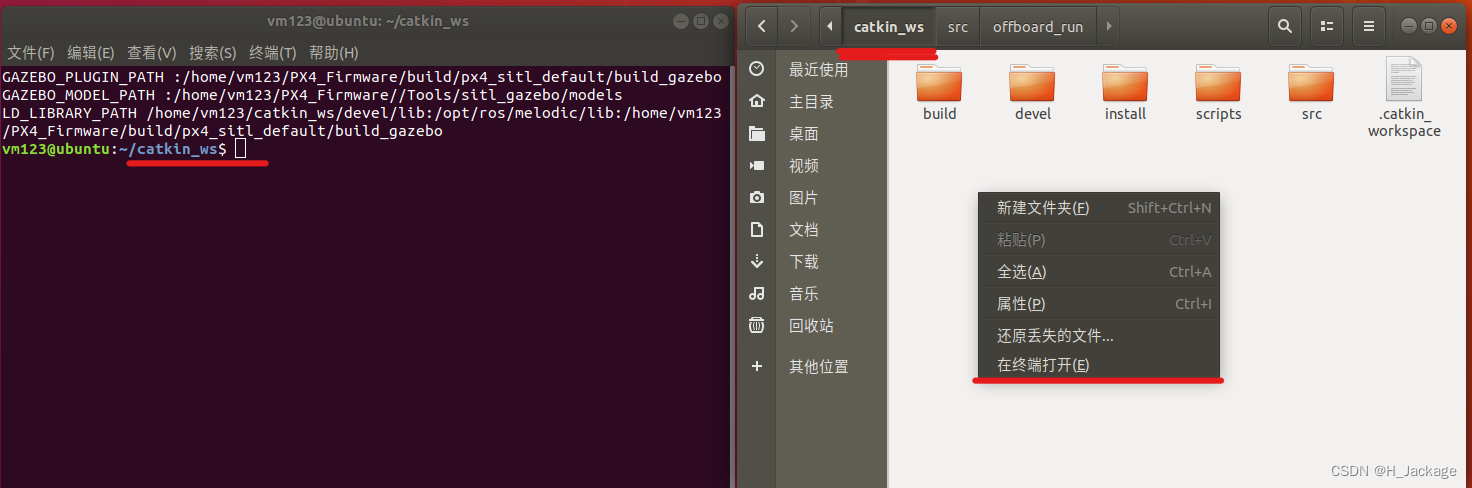This screenshot has width=1472, height=488.
Task: Click the video camera icon in sidebar
Action: (x=757, y=165)
